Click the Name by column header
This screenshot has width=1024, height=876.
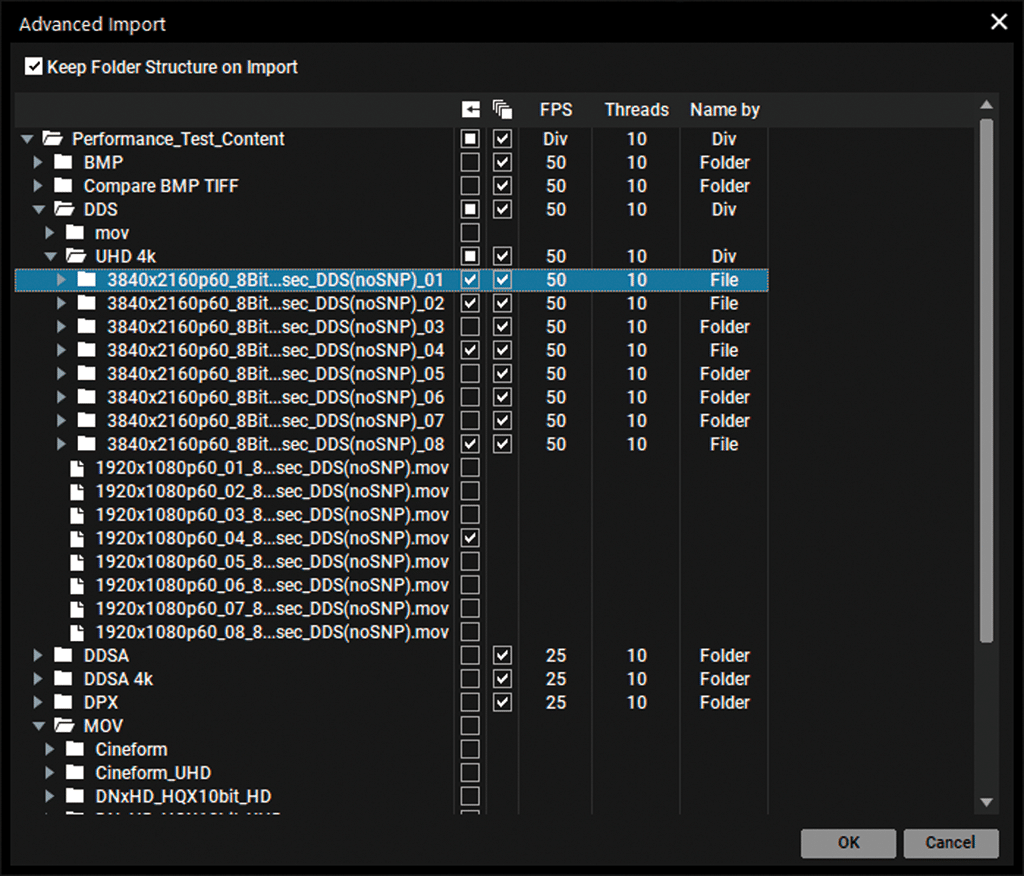click(724, 110)
